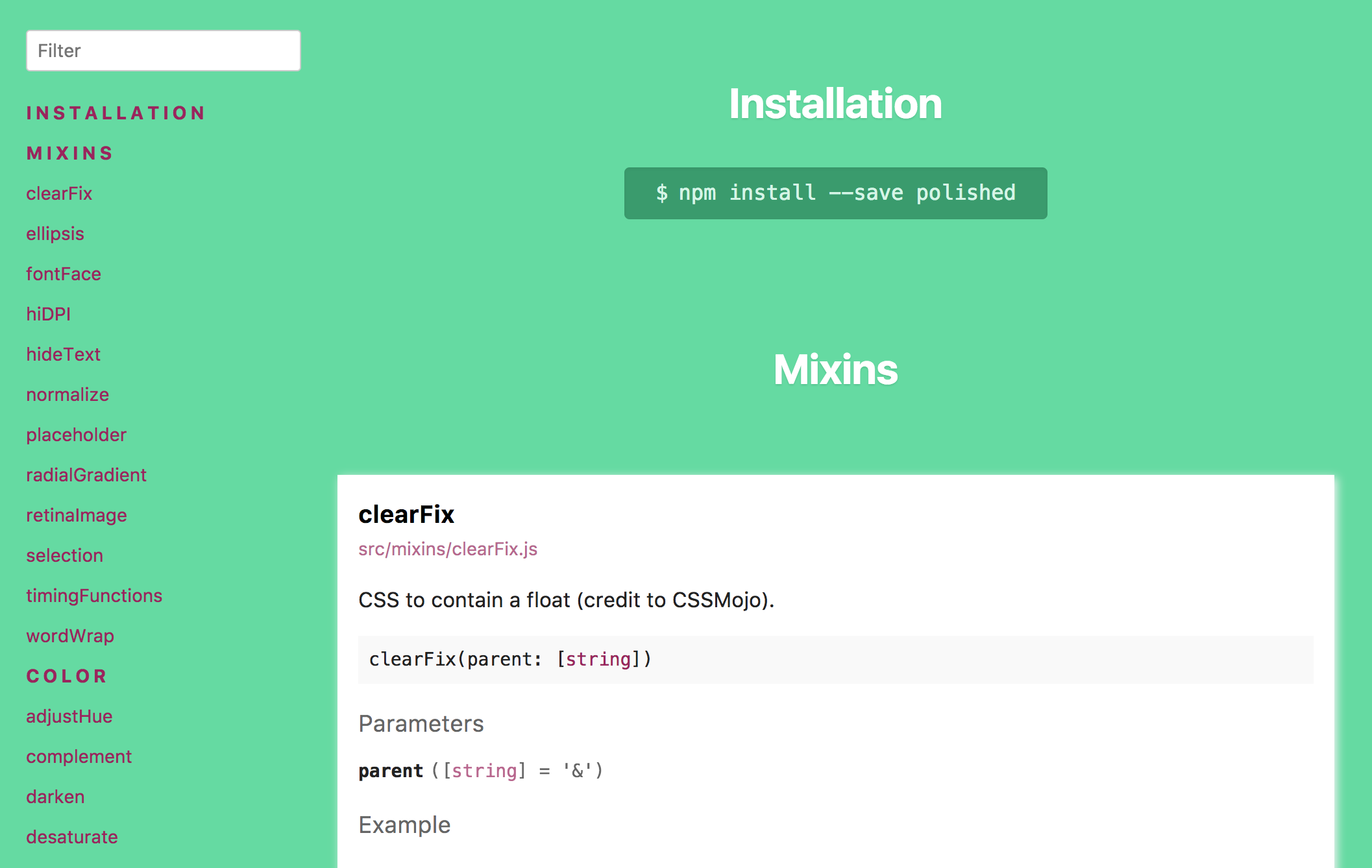Open the clearFix sidebar link
1372x868 pixels.
coord(59,193)
